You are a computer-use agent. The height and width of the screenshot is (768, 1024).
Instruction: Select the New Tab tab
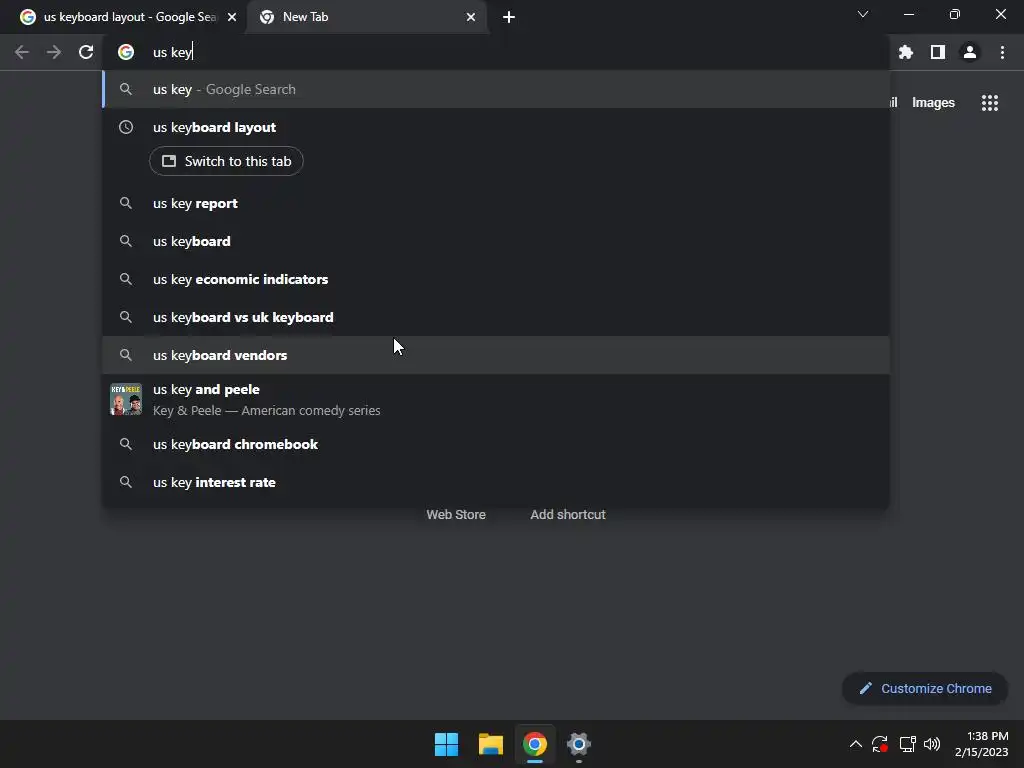[367, 17]
